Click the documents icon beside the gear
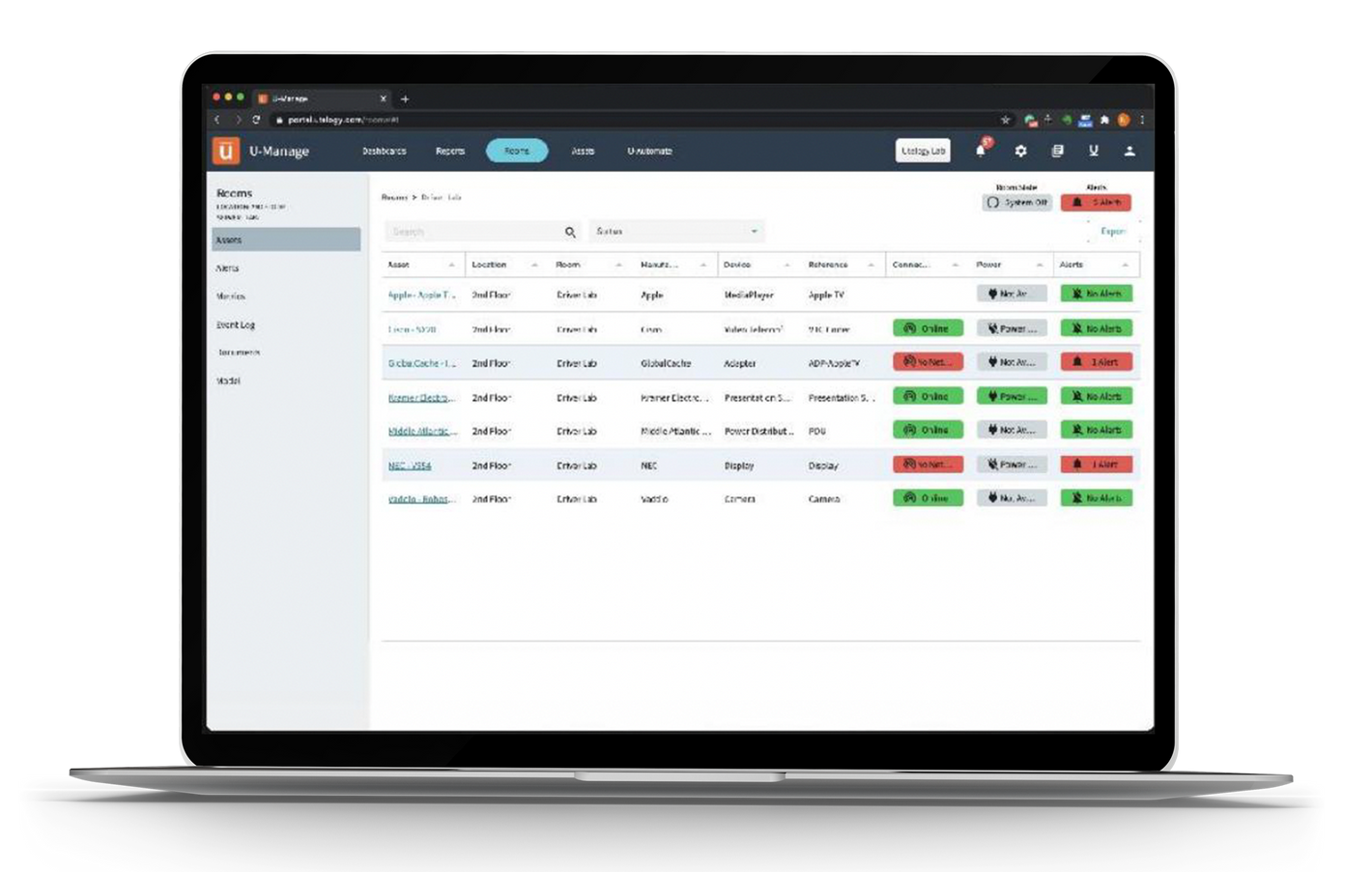 (1057, 151)
